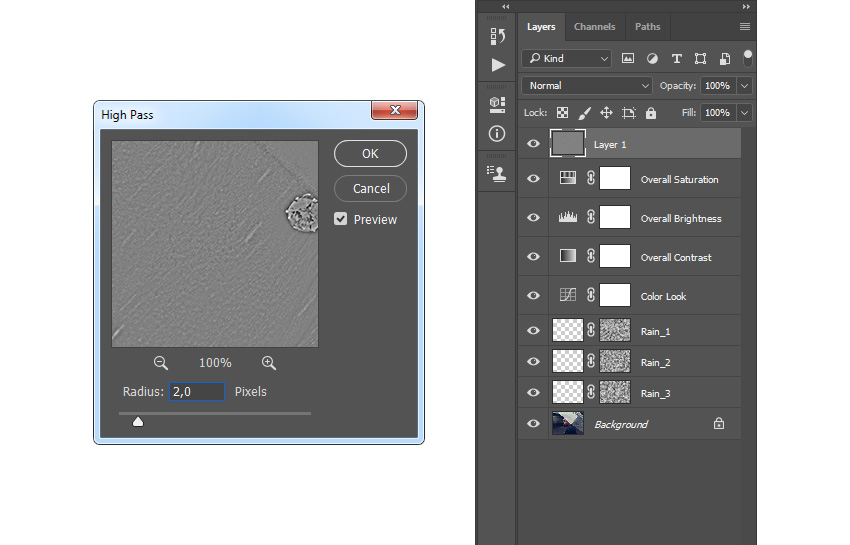Filter layers by type layers icon

click(x=677, y=59)
